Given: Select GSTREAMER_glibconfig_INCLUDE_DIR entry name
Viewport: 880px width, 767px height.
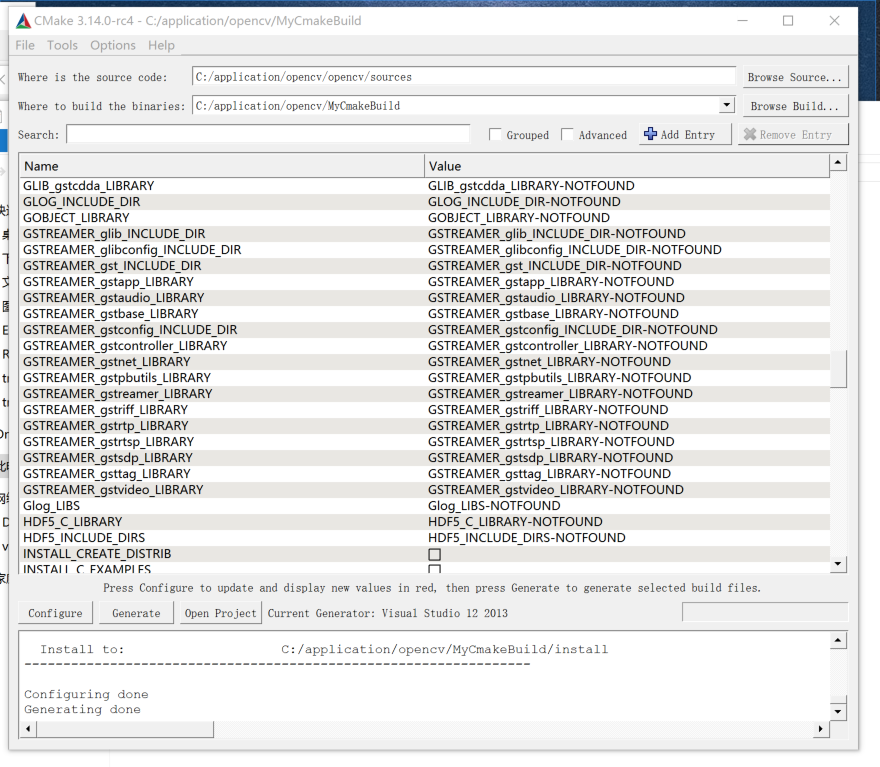Looking at the screenshot, I should (x=132, y=250).
